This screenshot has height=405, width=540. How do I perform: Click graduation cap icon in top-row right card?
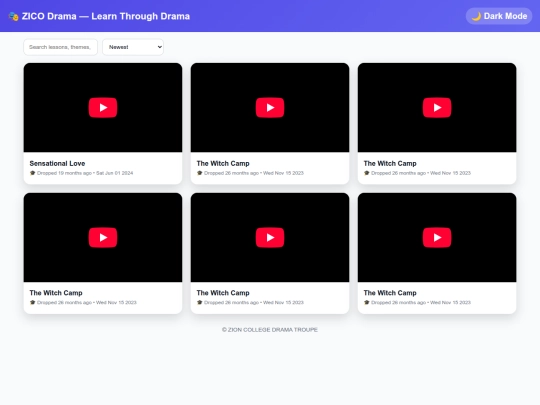(366, 173)
